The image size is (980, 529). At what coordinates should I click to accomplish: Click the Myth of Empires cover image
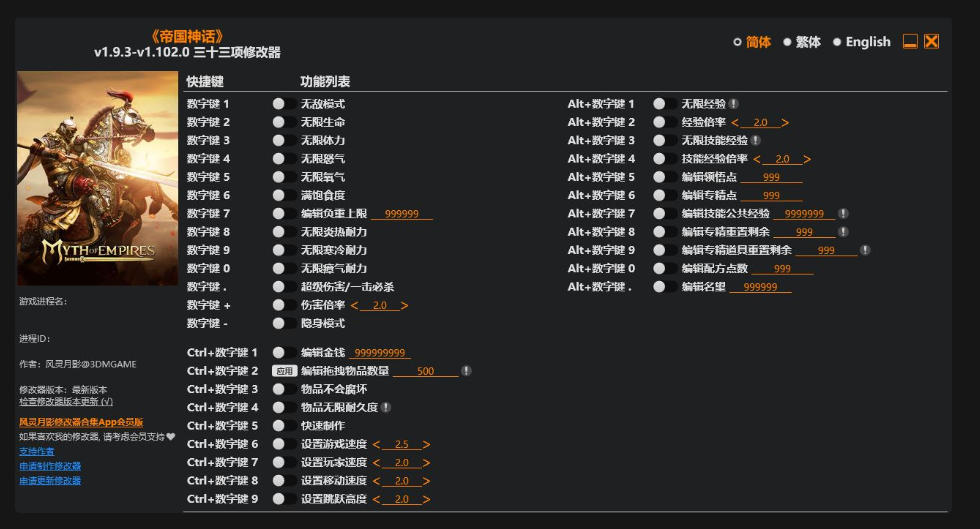point(98,178)
